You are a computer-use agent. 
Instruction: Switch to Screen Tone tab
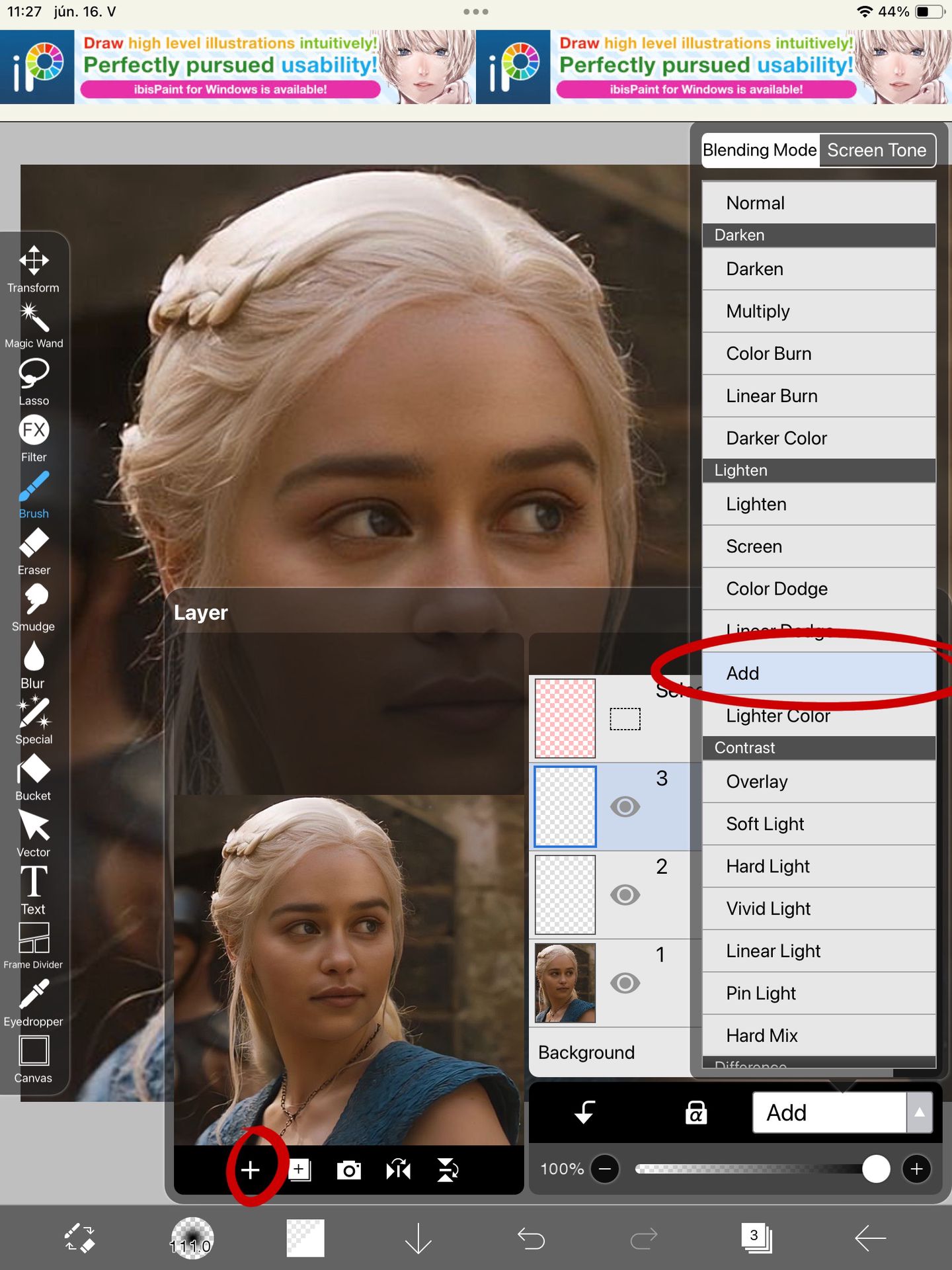point(877,150)
